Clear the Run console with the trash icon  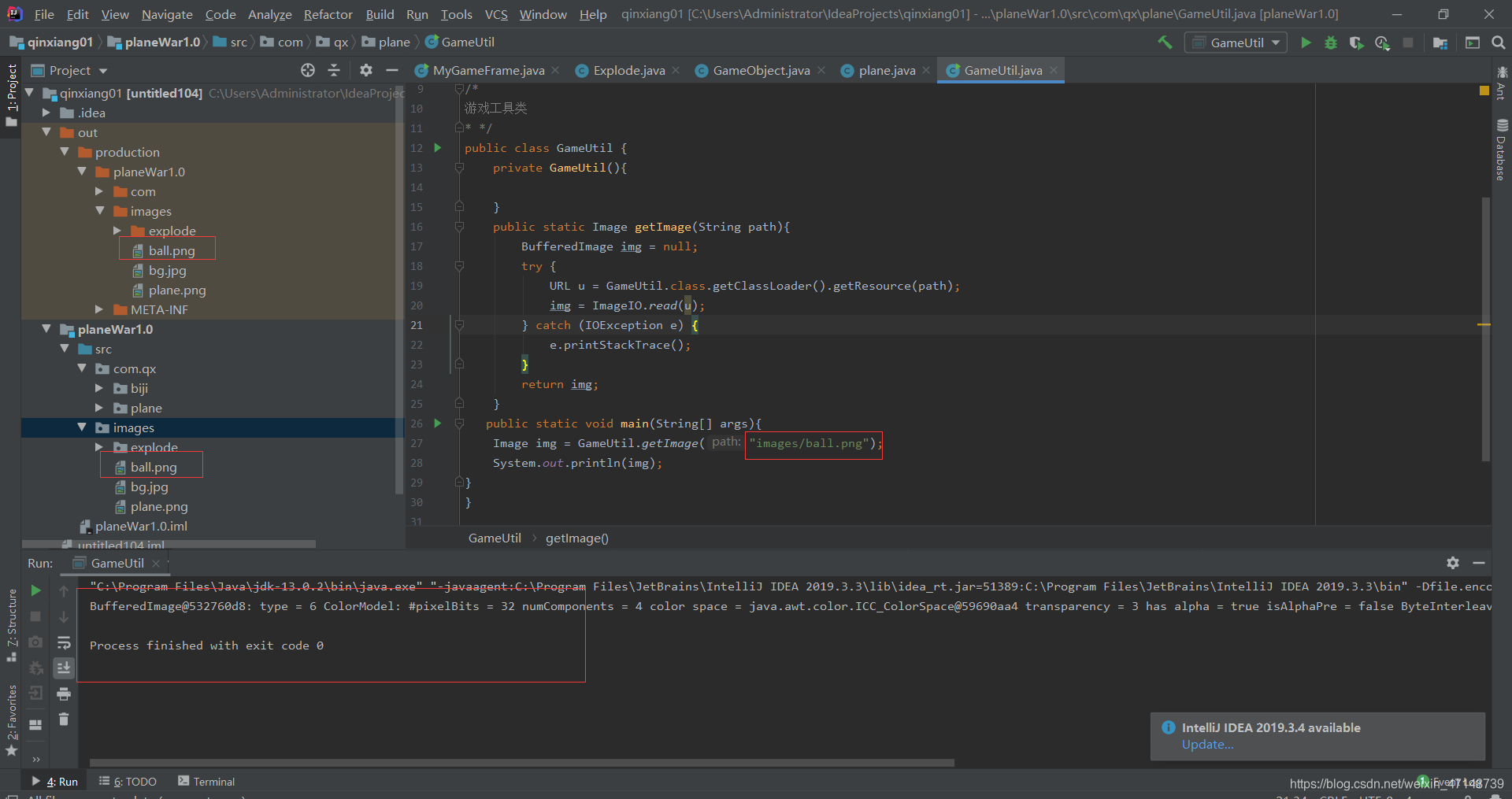pos(64,719)
